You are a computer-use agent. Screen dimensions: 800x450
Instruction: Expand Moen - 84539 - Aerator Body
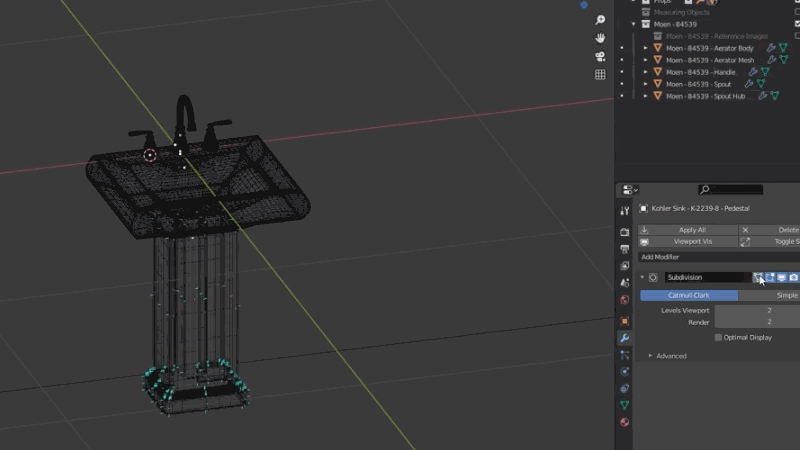645,48
